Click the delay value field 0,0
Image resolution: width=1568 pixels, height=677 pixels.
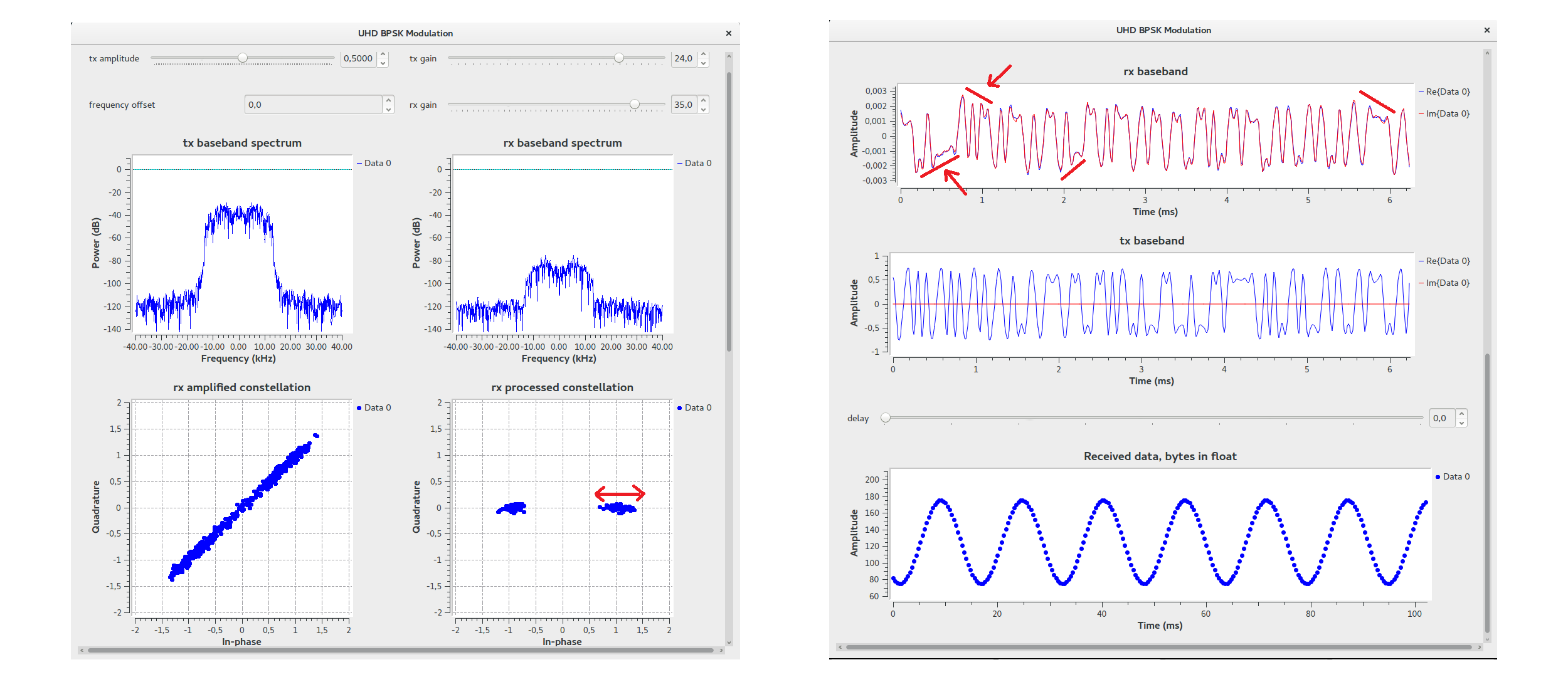[x=1442, y=418]
